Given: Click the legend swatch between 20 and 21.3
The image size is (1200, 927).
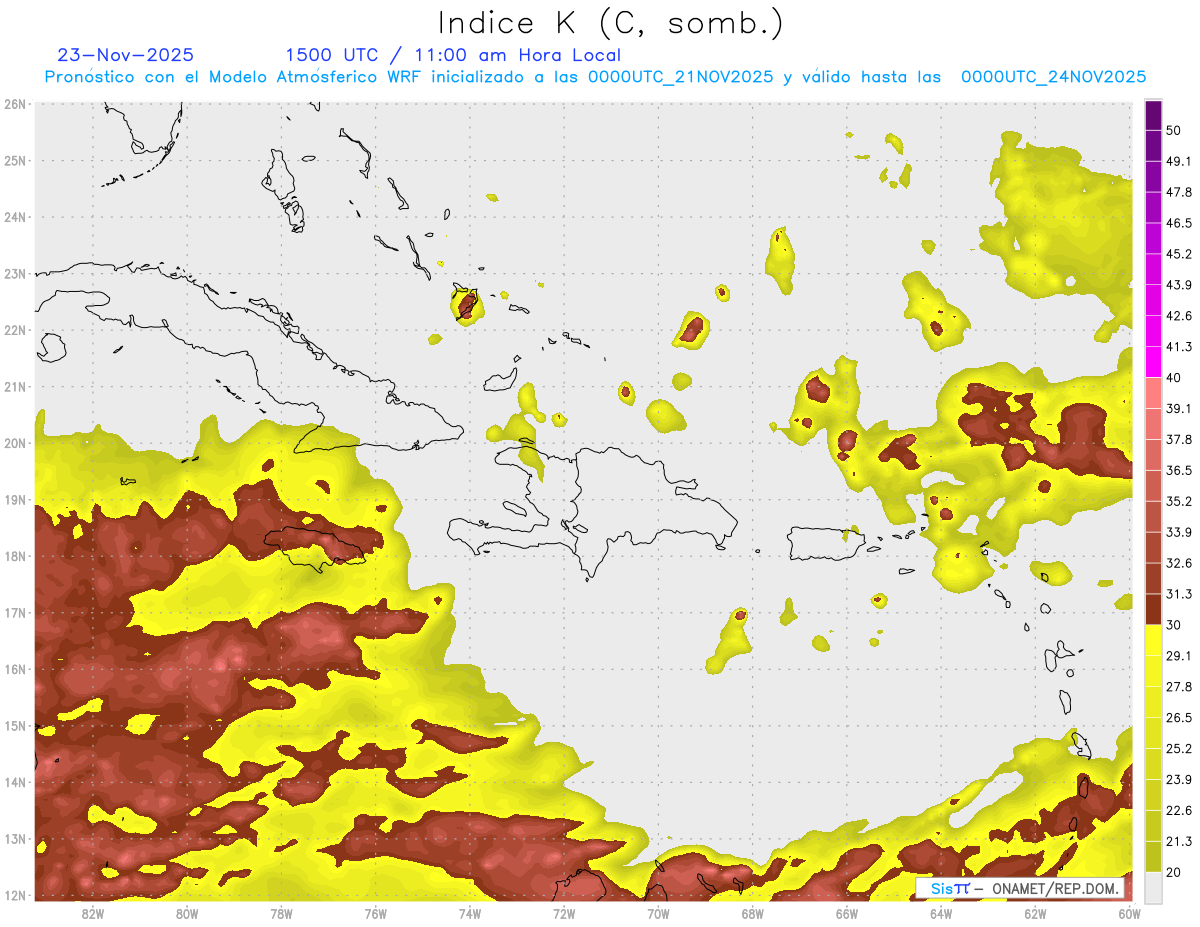Looking at the screenshot, I should [x=1153, y=856].
